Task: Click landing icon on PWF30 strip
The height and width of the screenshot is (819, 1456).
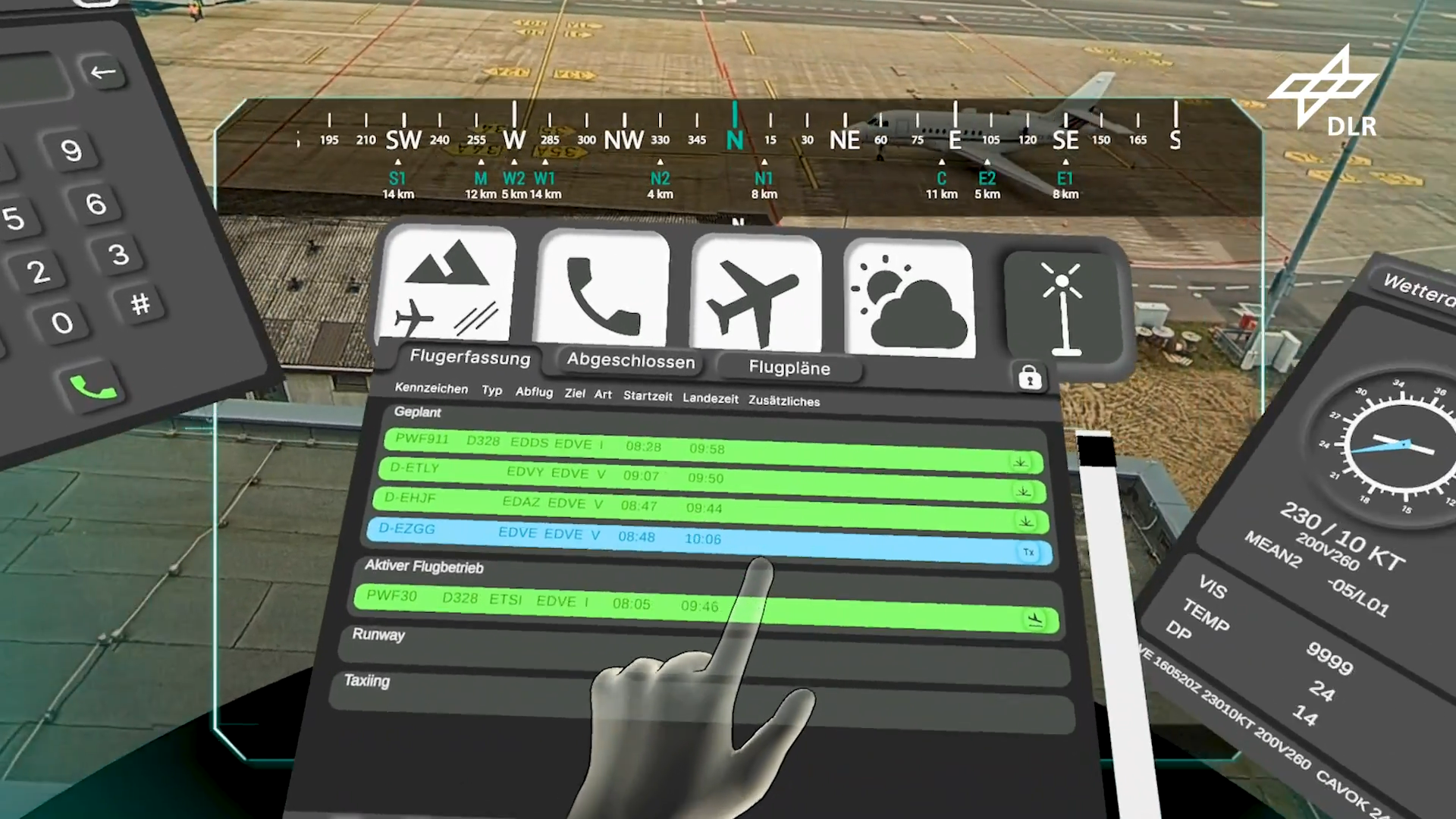Action: tap(1035, 620)
